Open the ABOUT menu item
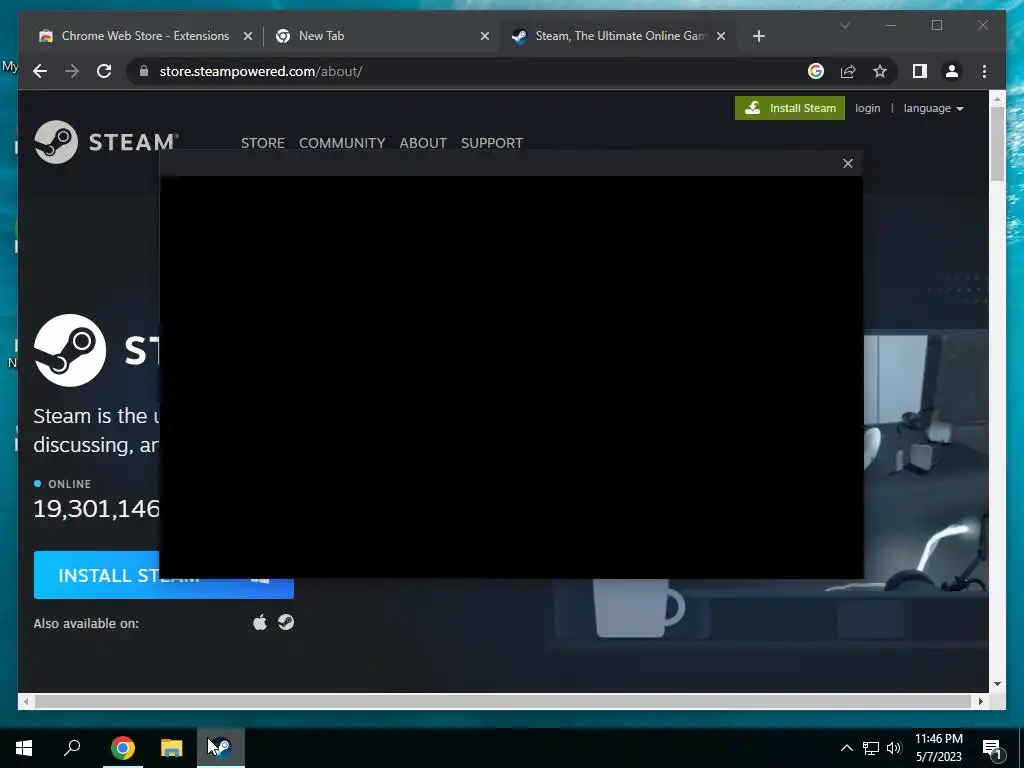This screenshot has height=768, width=1024. pyautogui.click(x=423, y=143)
